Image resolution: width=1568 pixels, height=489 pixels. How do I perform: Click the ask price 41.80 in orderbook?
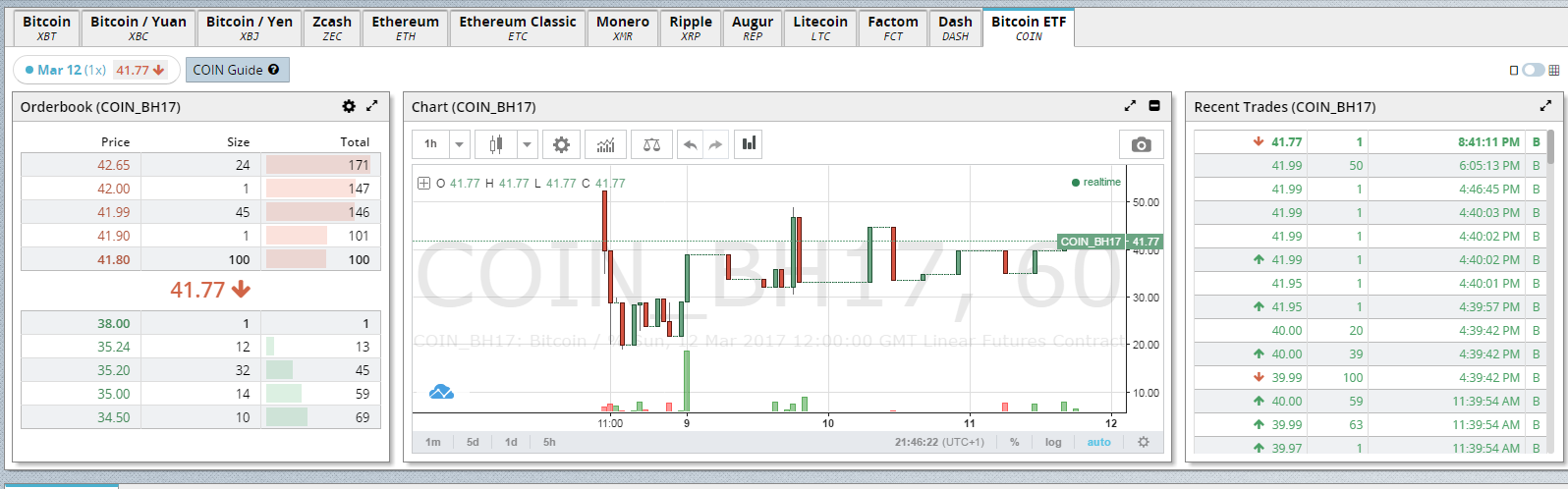coord(113,259)
